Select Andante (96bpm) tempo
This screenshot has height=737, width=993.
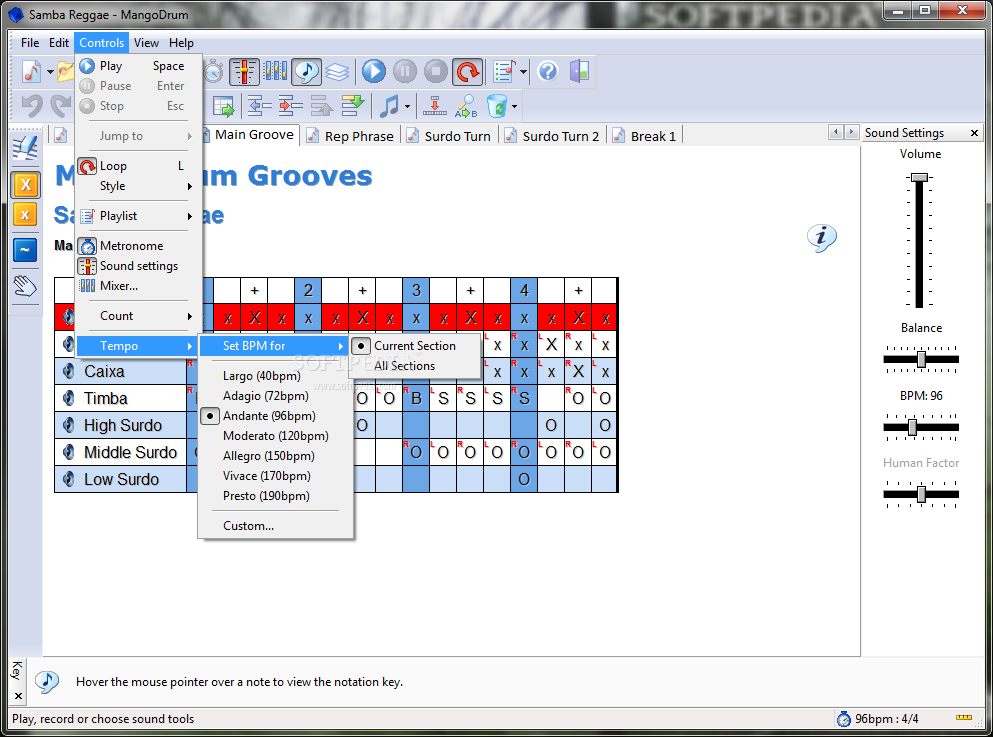[x=275, y=416]
